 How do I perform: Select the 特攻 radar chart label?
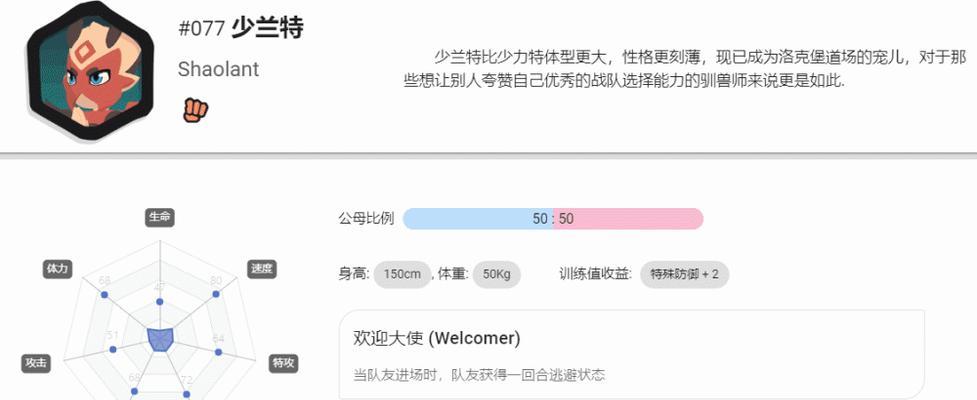pos(284,364)
